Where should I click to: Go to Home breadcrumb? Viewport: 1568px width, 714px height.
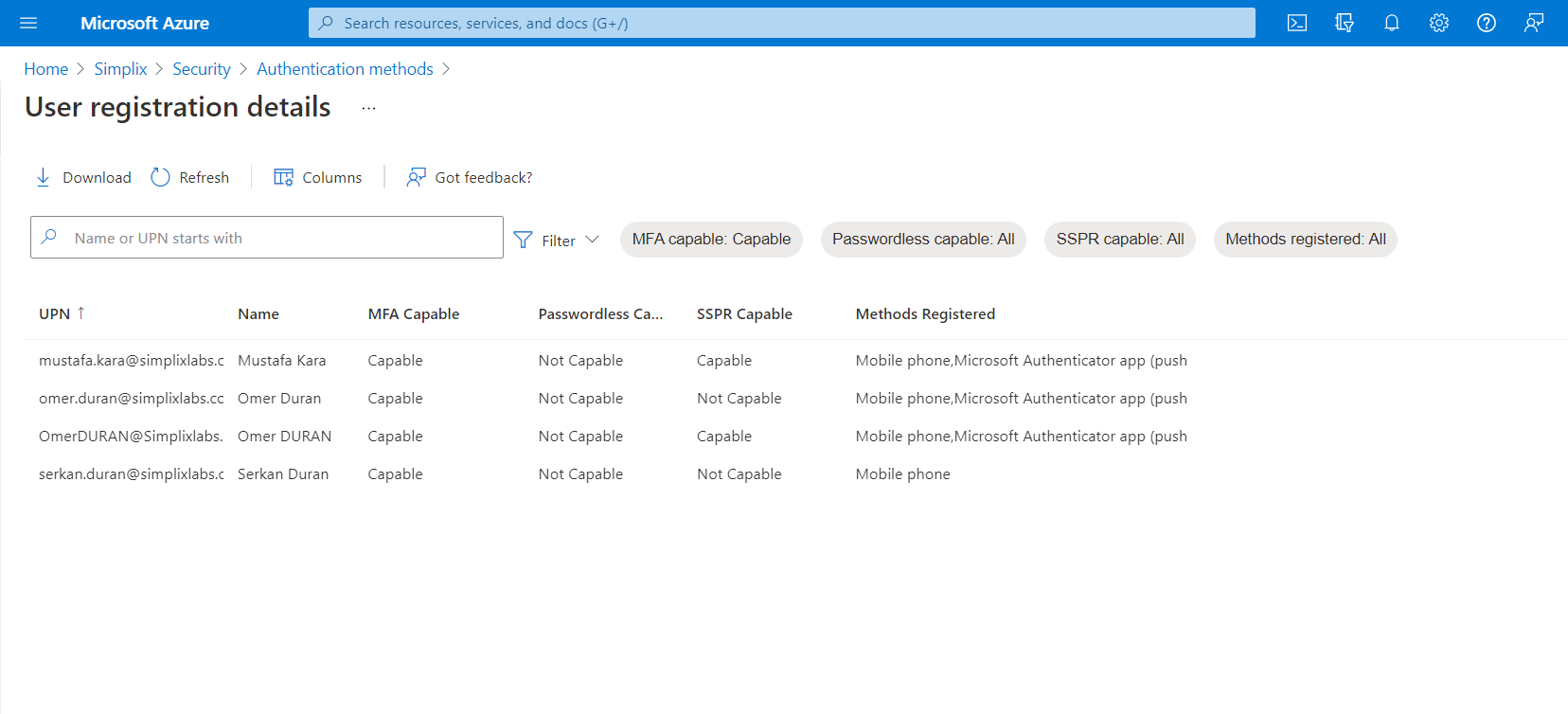46,69
